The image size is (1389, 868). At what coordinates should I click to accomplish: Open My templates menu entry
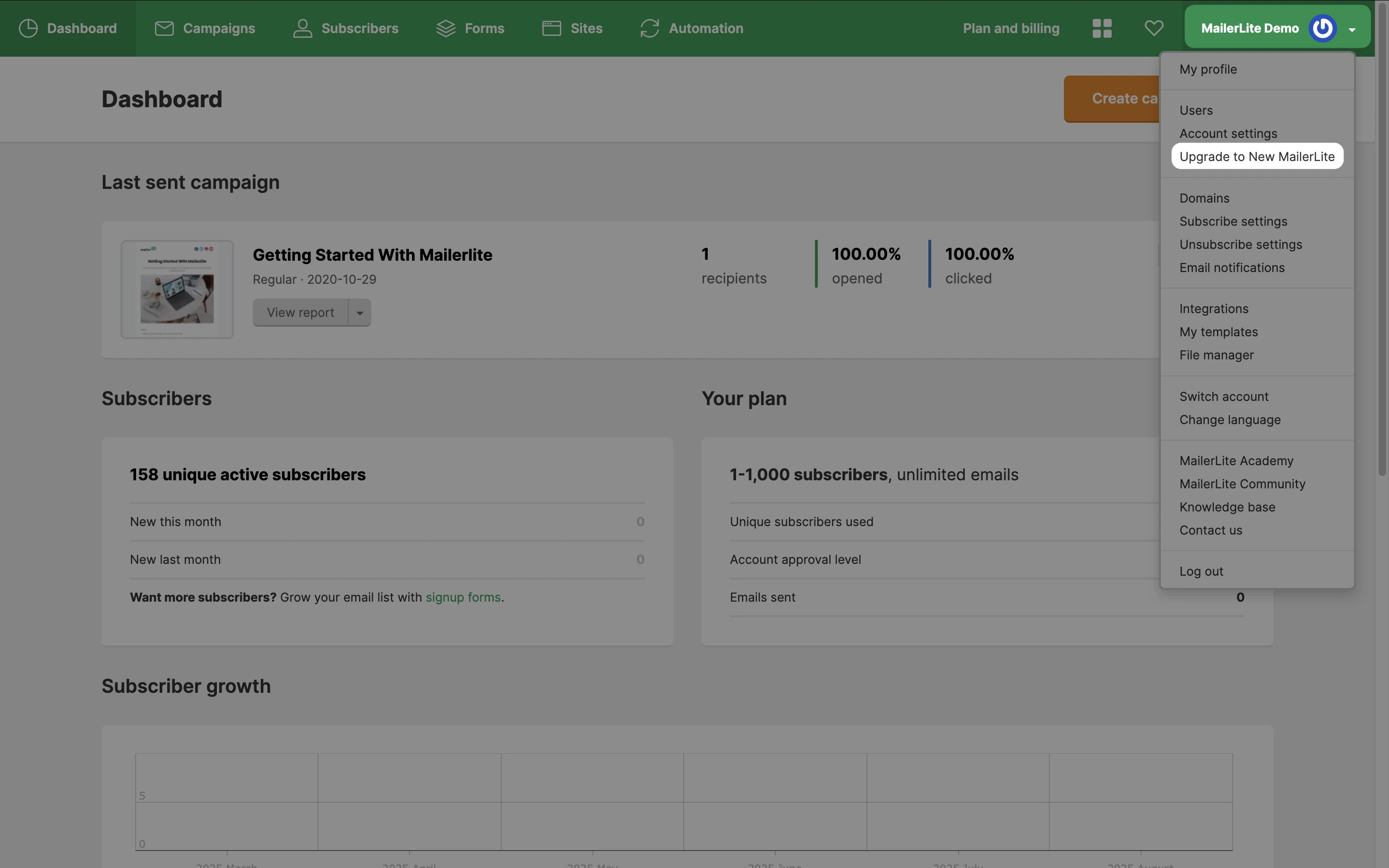[1218, 332]
